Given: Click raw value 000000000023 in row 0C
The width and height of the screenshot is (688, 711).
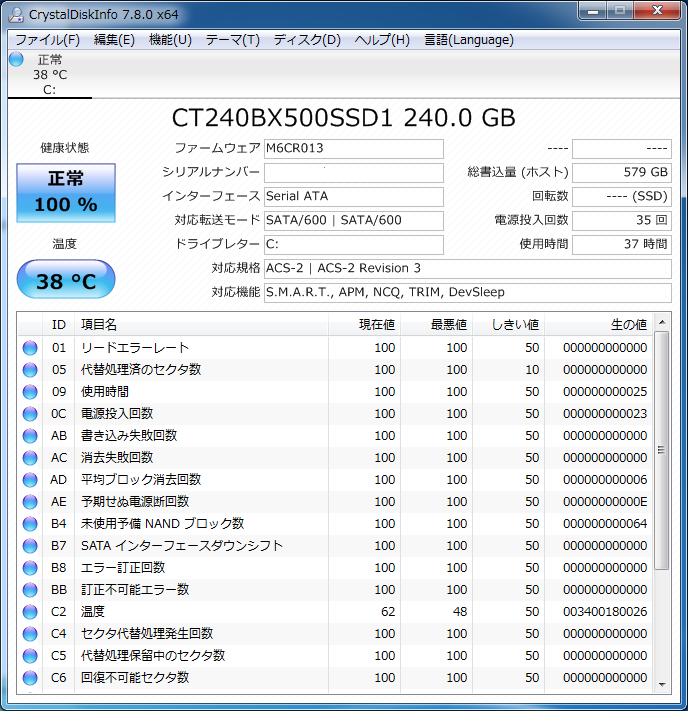Looking at the screenshot, I should tap(605, 414).
